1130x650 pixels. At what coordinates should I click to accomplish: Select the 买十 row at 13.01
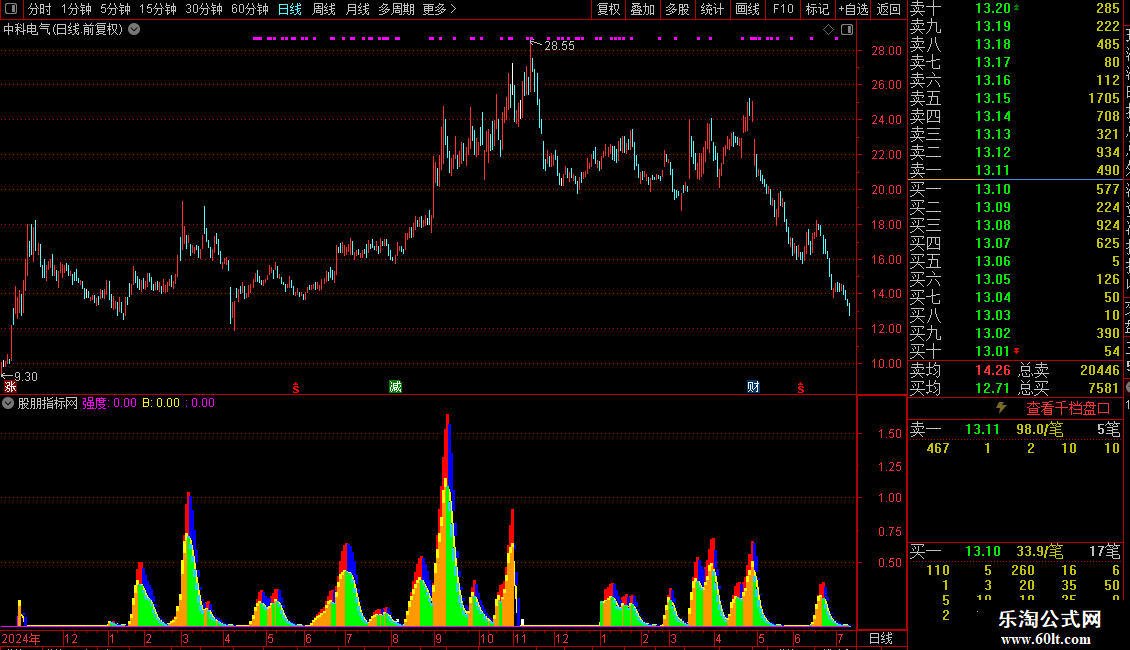point(1015,351)
